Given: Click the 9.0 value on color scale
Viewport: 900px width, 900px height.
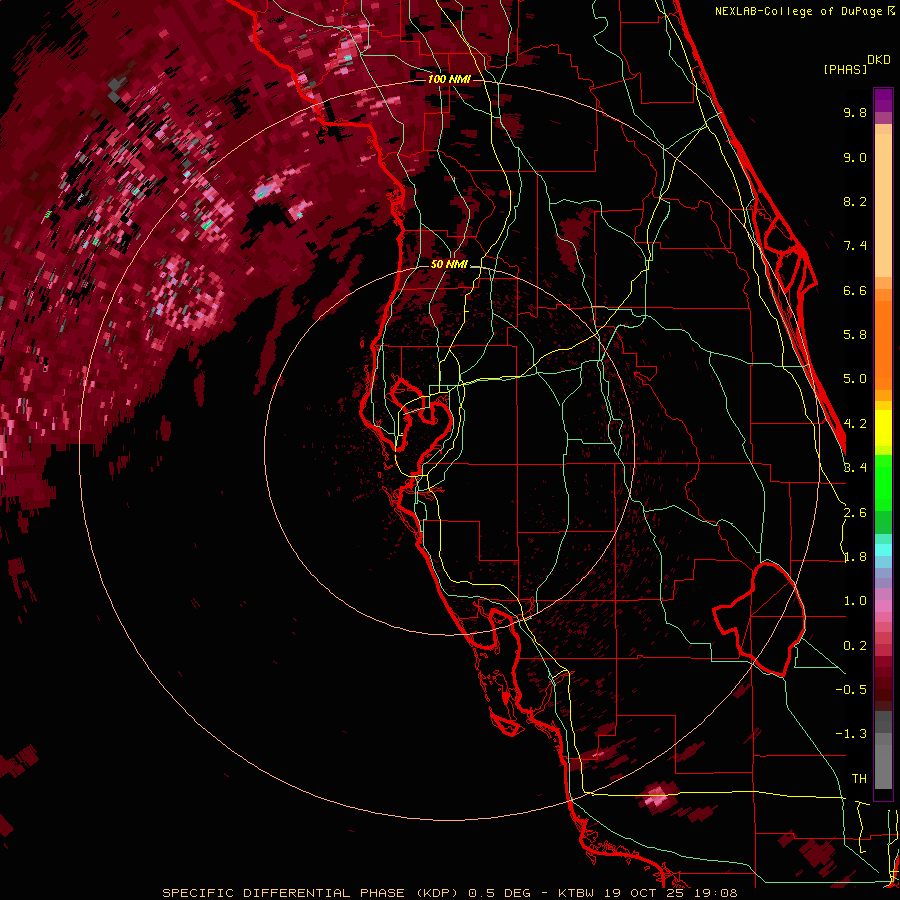Looking at the screenshot, I should [855, 157].
